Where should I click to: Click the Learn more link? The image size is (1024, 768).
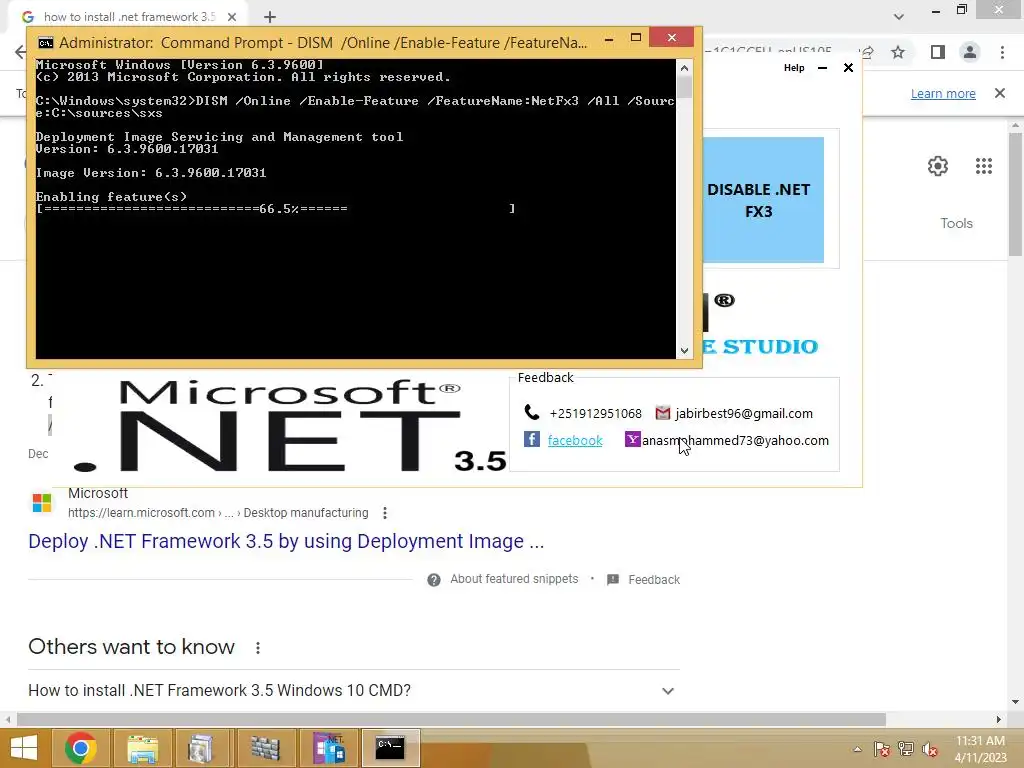tap(943, 93)
